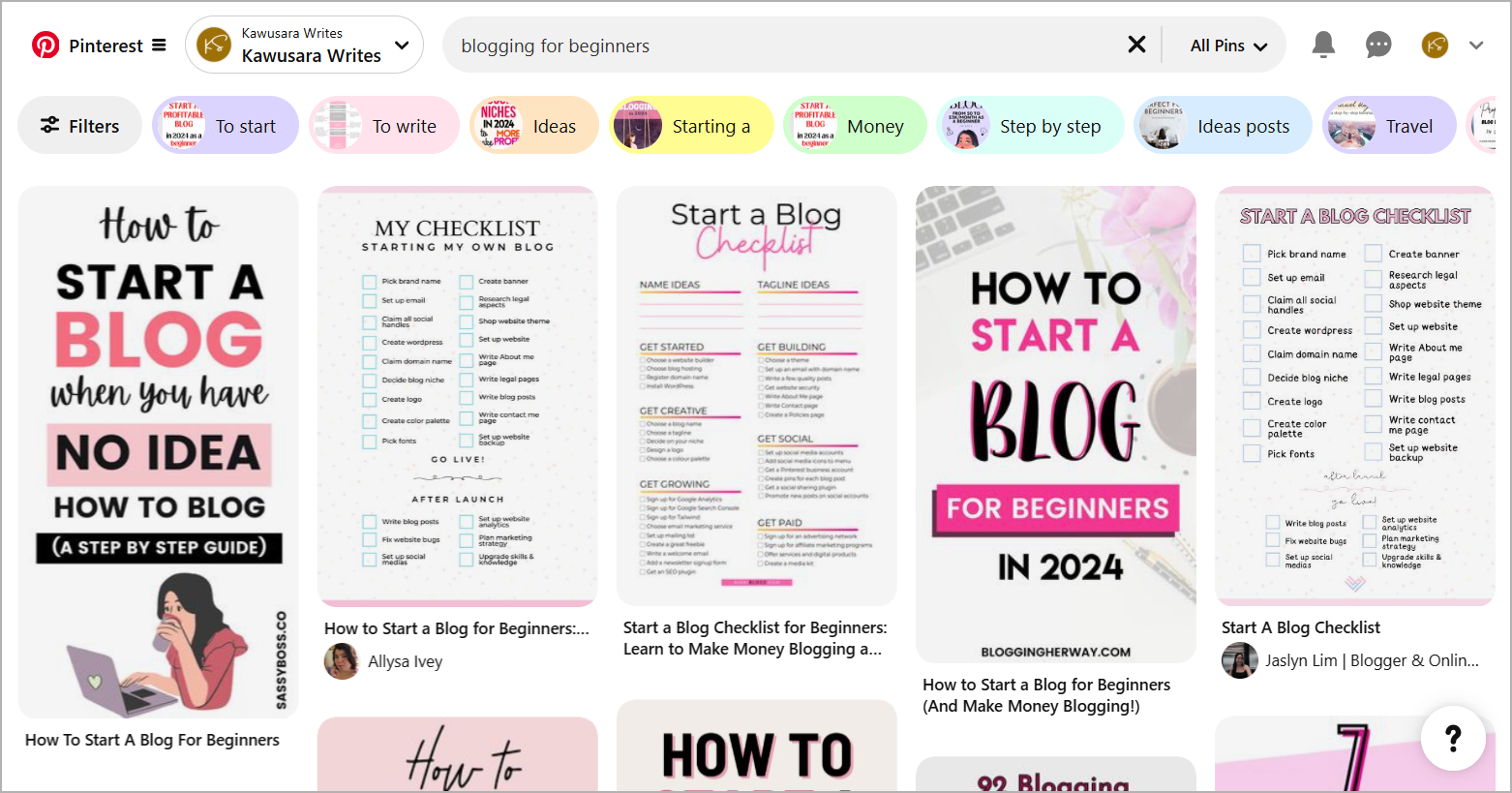1512x793 pixels.
Task: Click the floating question mark help icon
Action: (x=1452, y=738)
